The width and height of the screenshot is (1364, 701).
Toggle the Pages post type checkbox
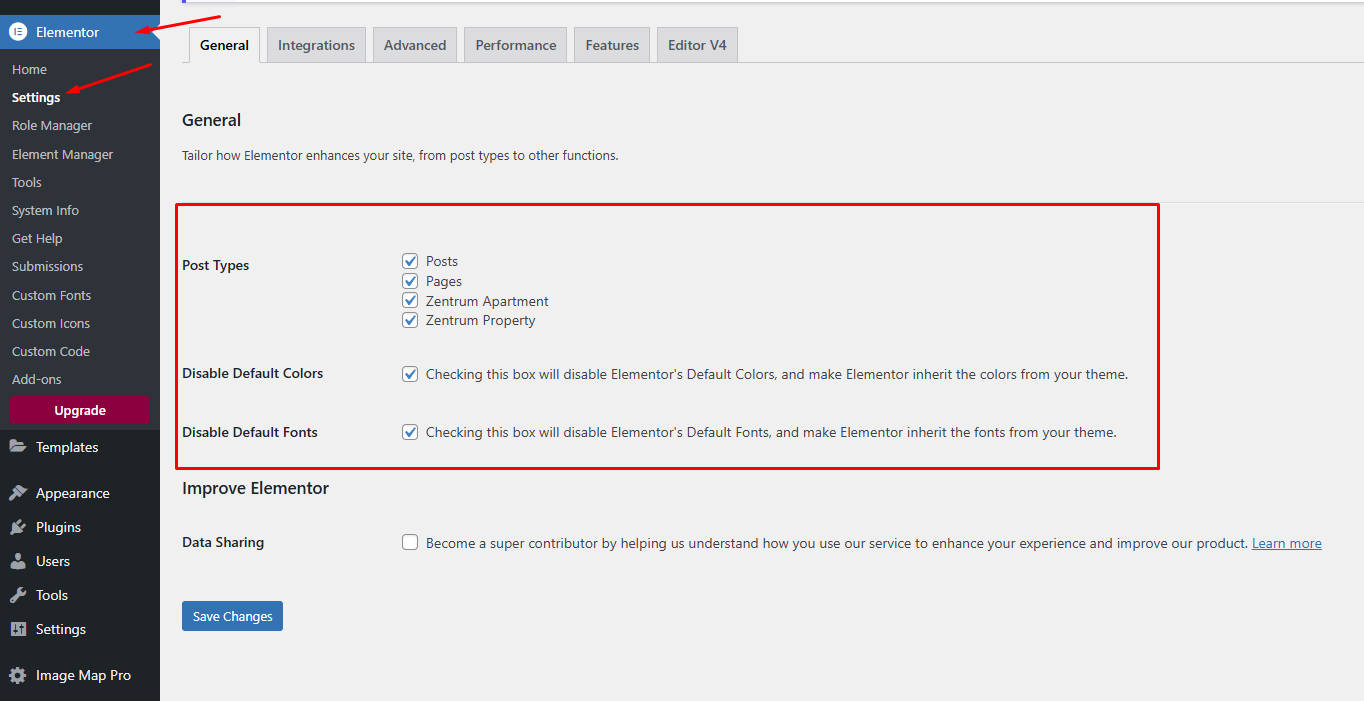click(410, 281)
